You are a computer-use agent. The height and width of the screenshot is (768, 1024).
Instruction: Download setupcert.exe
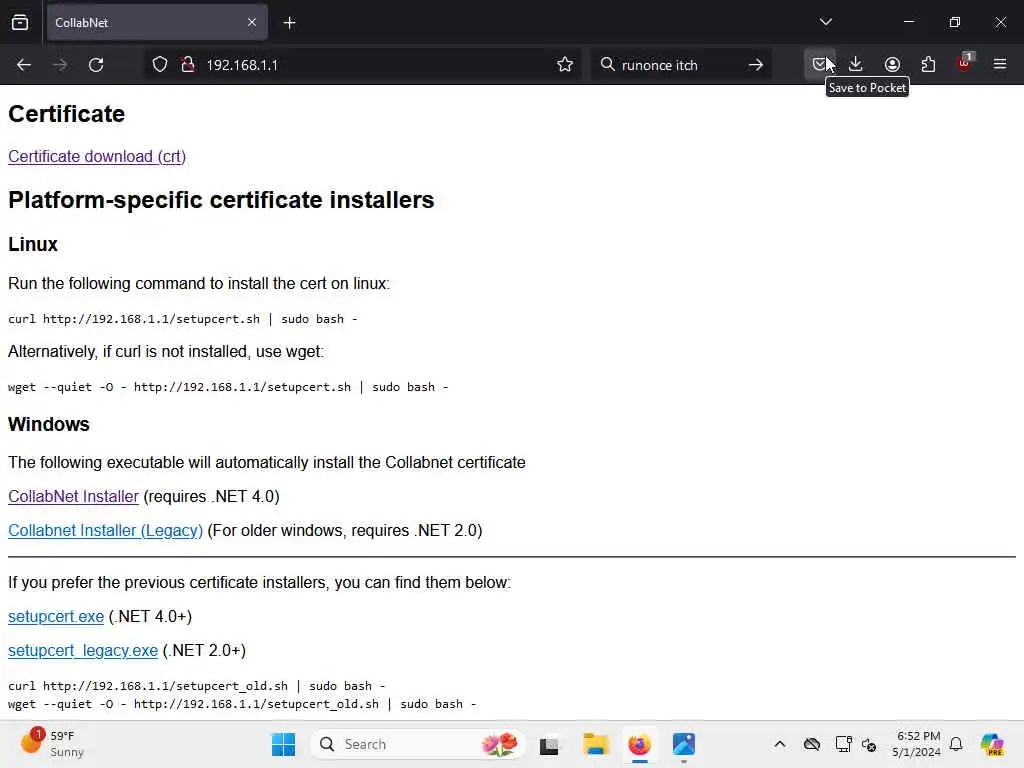coord(56,616)
